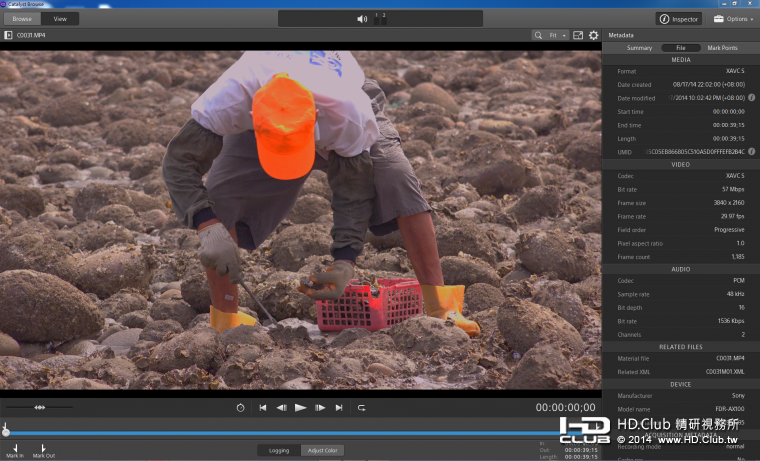The width and height of the screenshot is (760, 461).
Task: Click the audio level meter channels
Action: (380, 19)
